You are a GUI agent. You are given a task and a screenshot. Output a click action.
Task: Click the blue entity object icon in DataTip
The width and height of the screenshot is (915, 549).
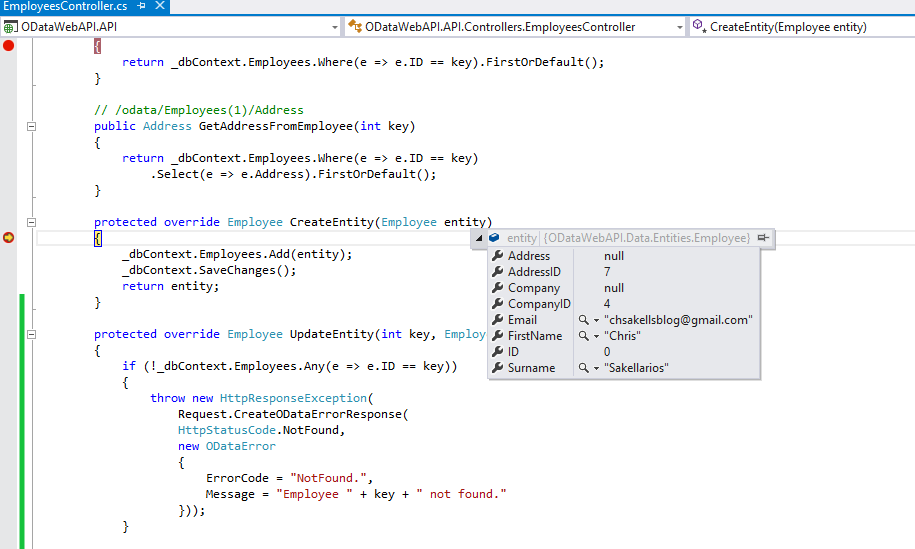click(x=494, y=238)
